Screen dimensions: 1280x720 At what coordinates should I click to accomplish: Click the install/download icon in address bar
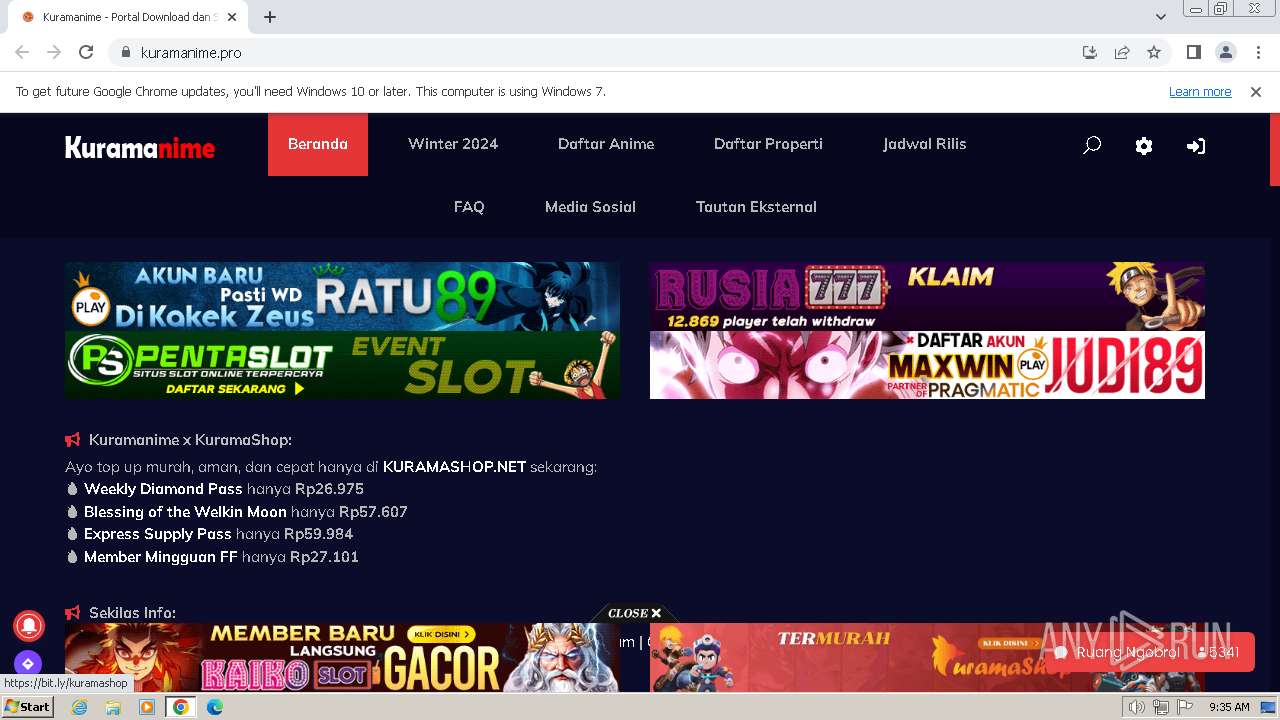[x=1090, y=52]
